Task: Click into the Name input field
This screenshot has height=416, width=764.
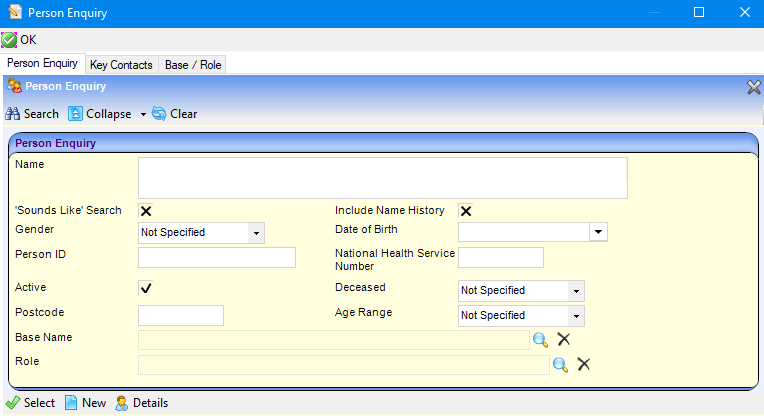Action: (x=382, y=178)
